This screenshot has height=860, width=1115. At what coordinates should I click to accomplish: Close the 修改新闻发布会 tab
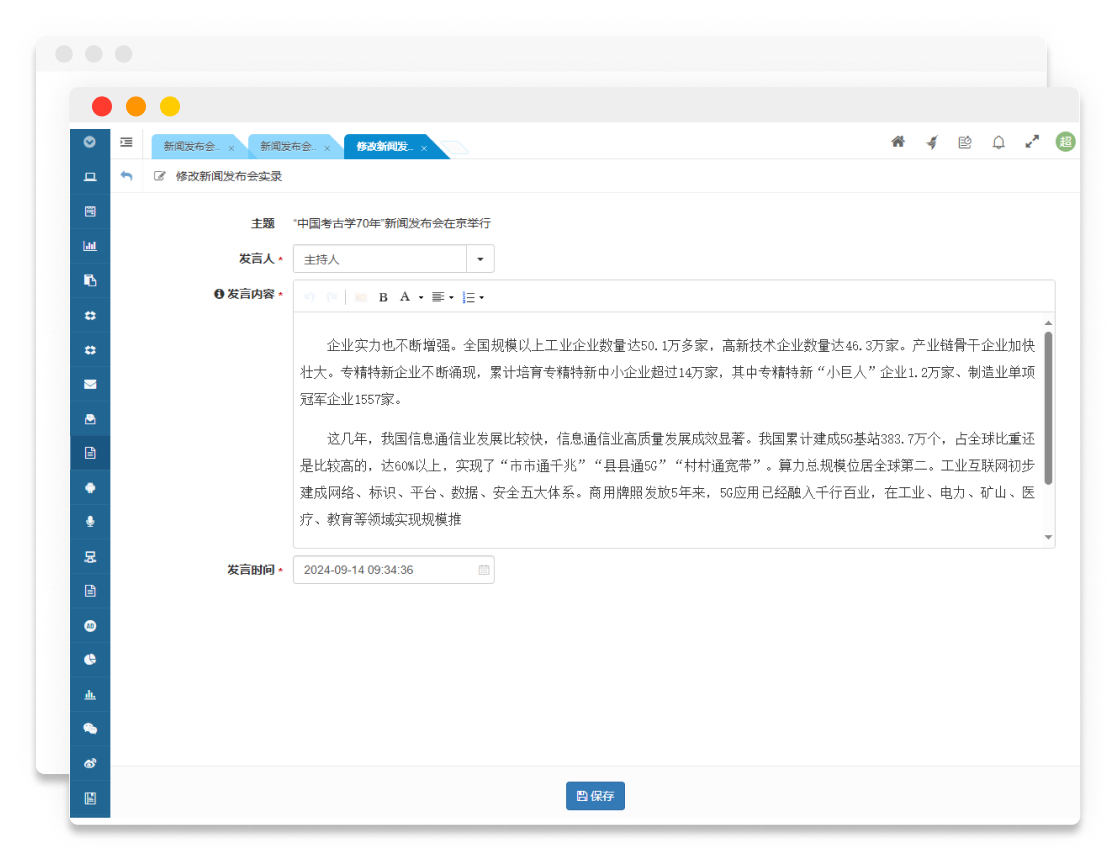point(424,148)
